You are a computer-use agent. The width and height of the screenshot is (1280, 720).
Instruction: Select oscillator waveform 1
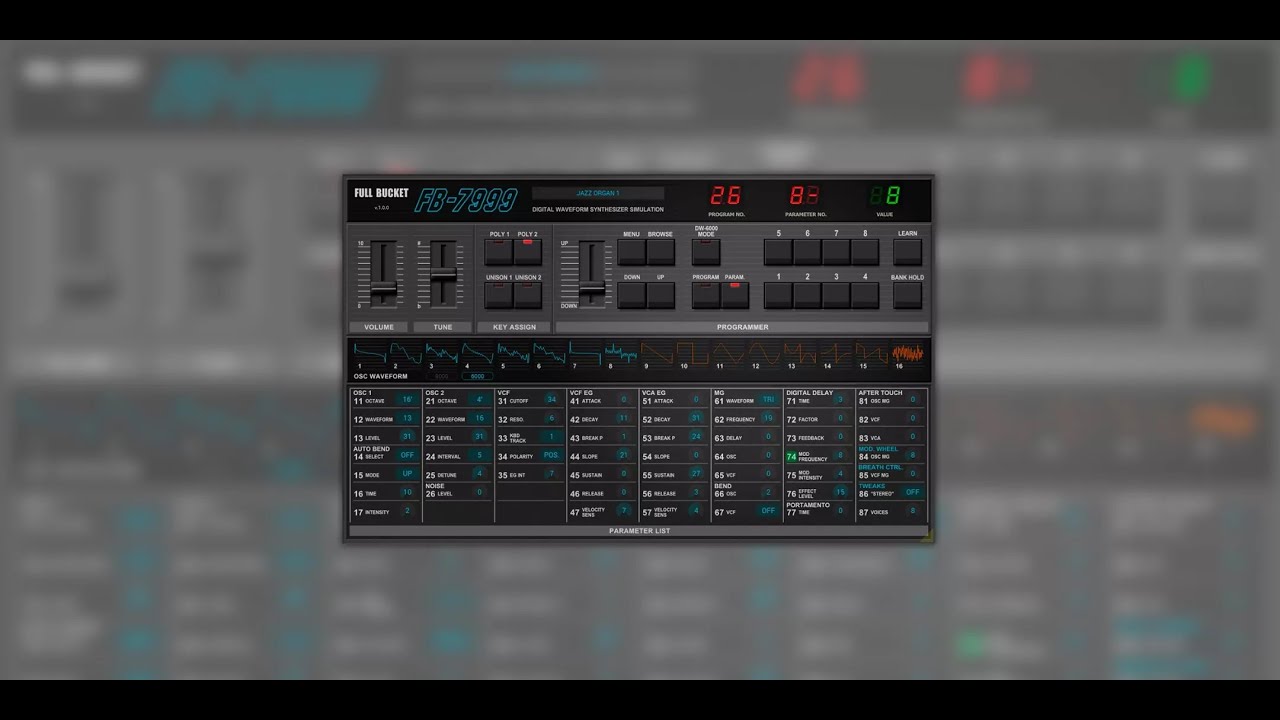click(370, 353)
